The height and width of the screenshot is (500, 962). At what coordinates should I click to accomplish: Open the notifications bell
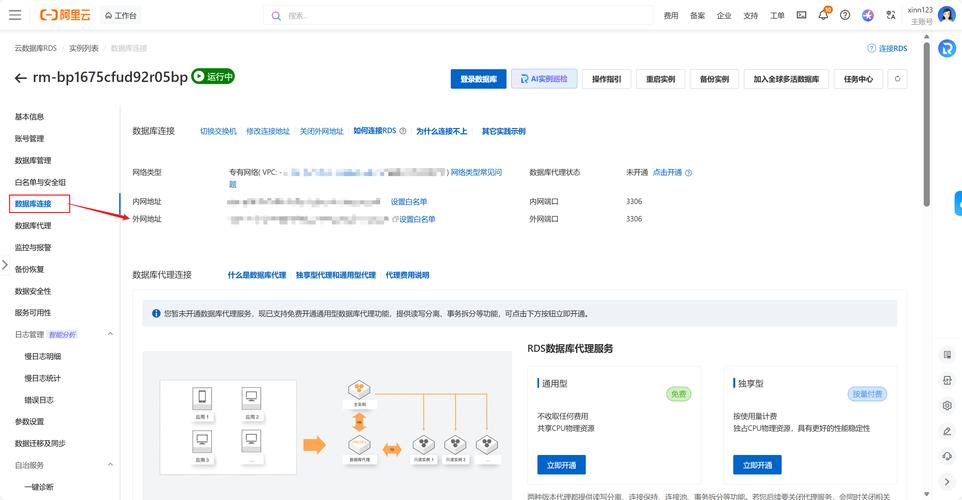pyautogui.click(x=823, y=15)
